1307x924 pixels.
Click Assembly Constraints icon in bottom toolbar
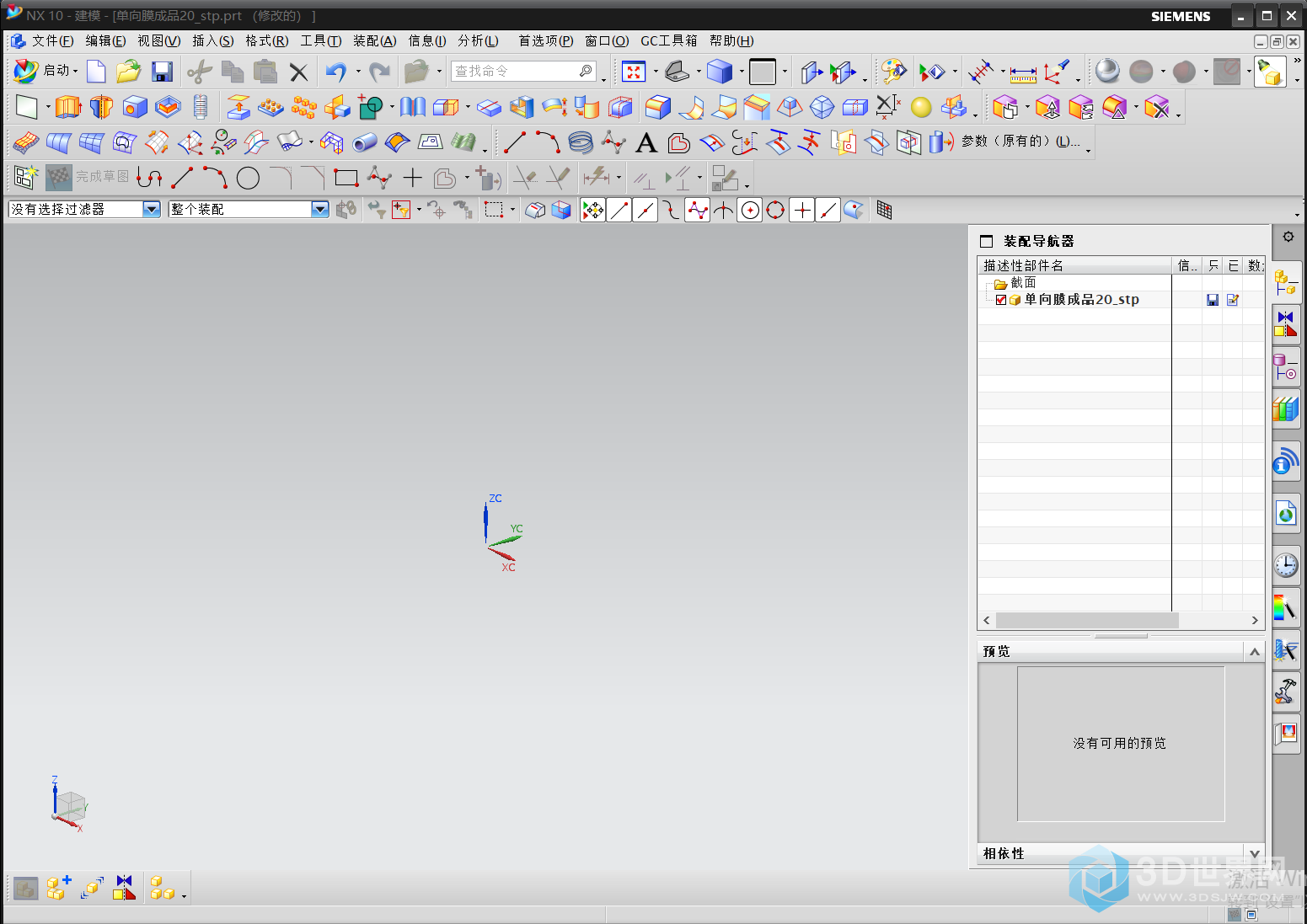125,888
